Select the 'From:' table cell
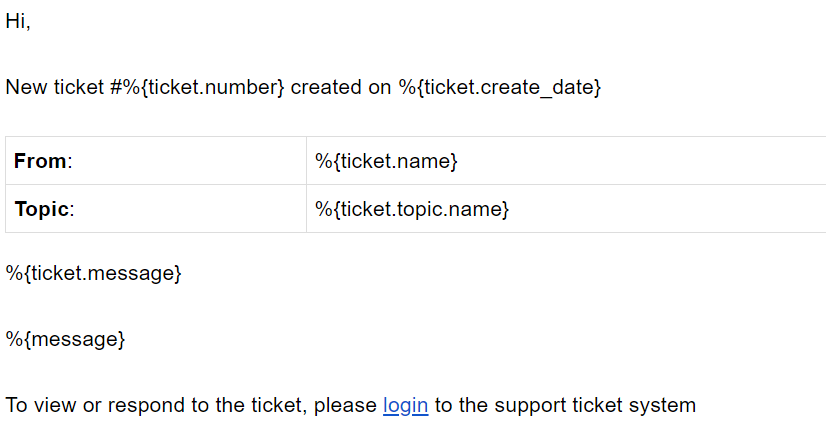Screen dimensions: 826x430 click(156, 161)
